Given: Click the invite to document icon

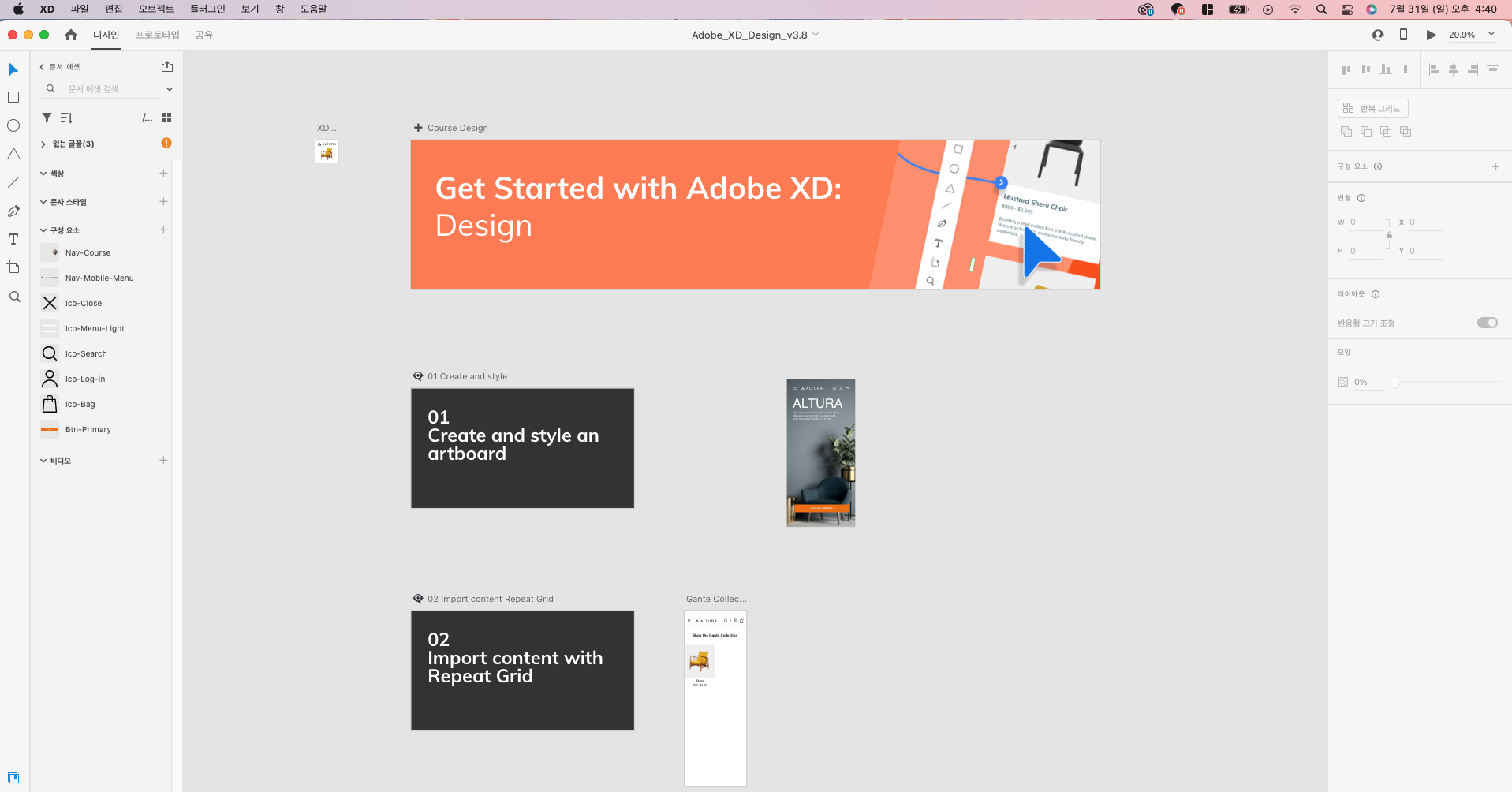Looking at the screenshot, I should click(1378, 35).
